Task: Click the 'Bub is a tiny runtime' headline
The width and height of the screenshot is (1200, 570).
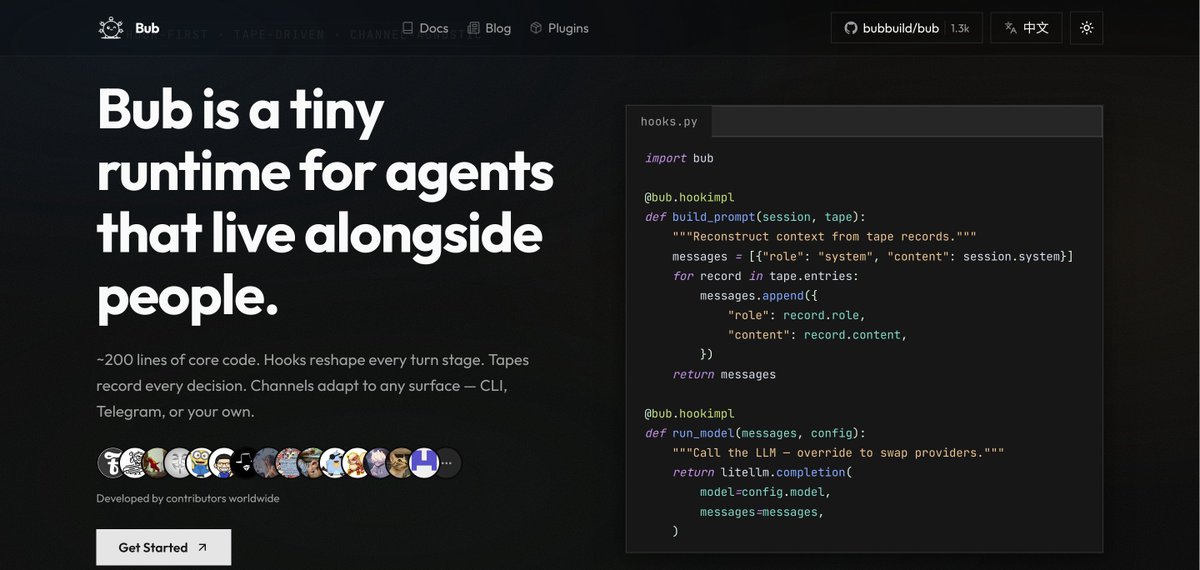Action: pos(325,200)
